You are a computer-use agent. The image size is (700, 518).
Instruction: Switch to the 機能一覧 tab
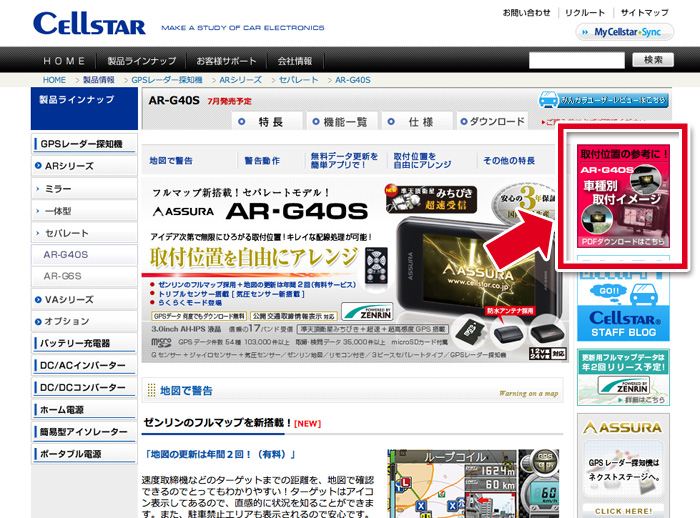point(342,121)
